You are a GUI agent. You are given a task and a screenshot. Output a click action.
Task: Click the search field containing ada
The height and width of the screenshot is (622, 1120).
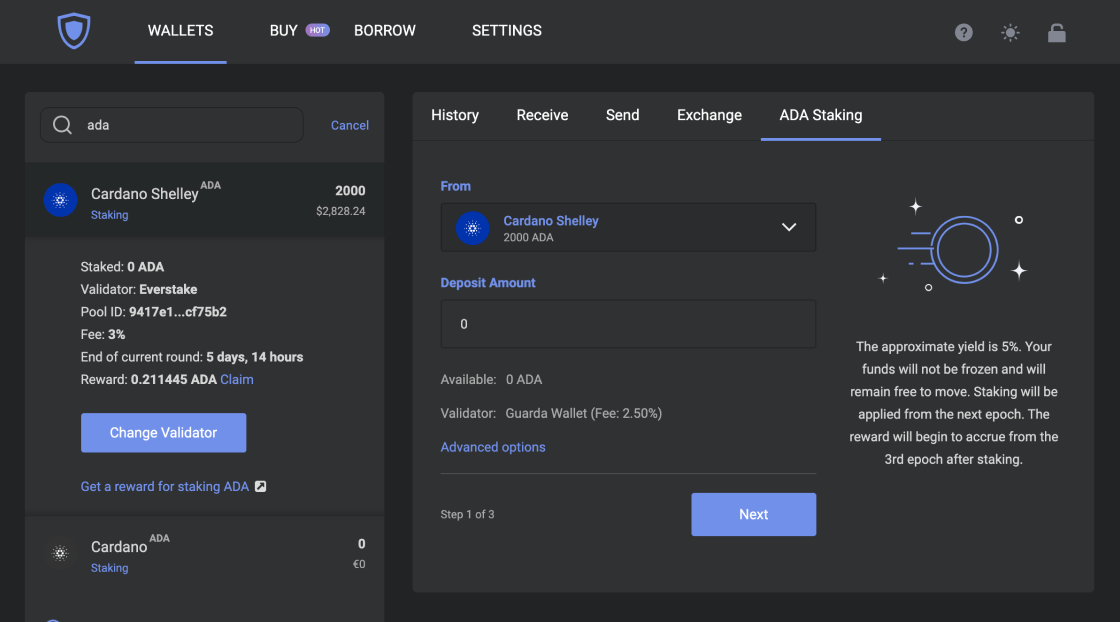point(171,125)
